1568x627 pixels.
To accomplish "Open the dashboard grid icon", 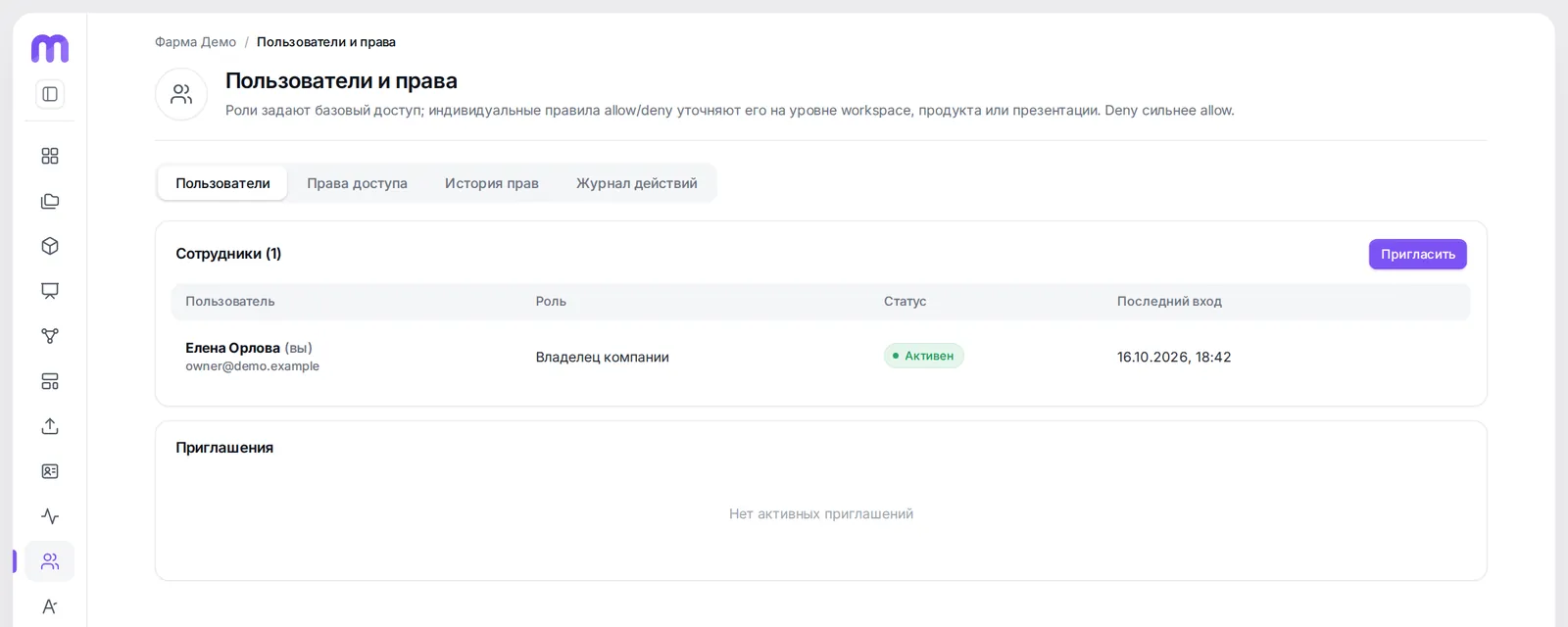I will point(50,156).
